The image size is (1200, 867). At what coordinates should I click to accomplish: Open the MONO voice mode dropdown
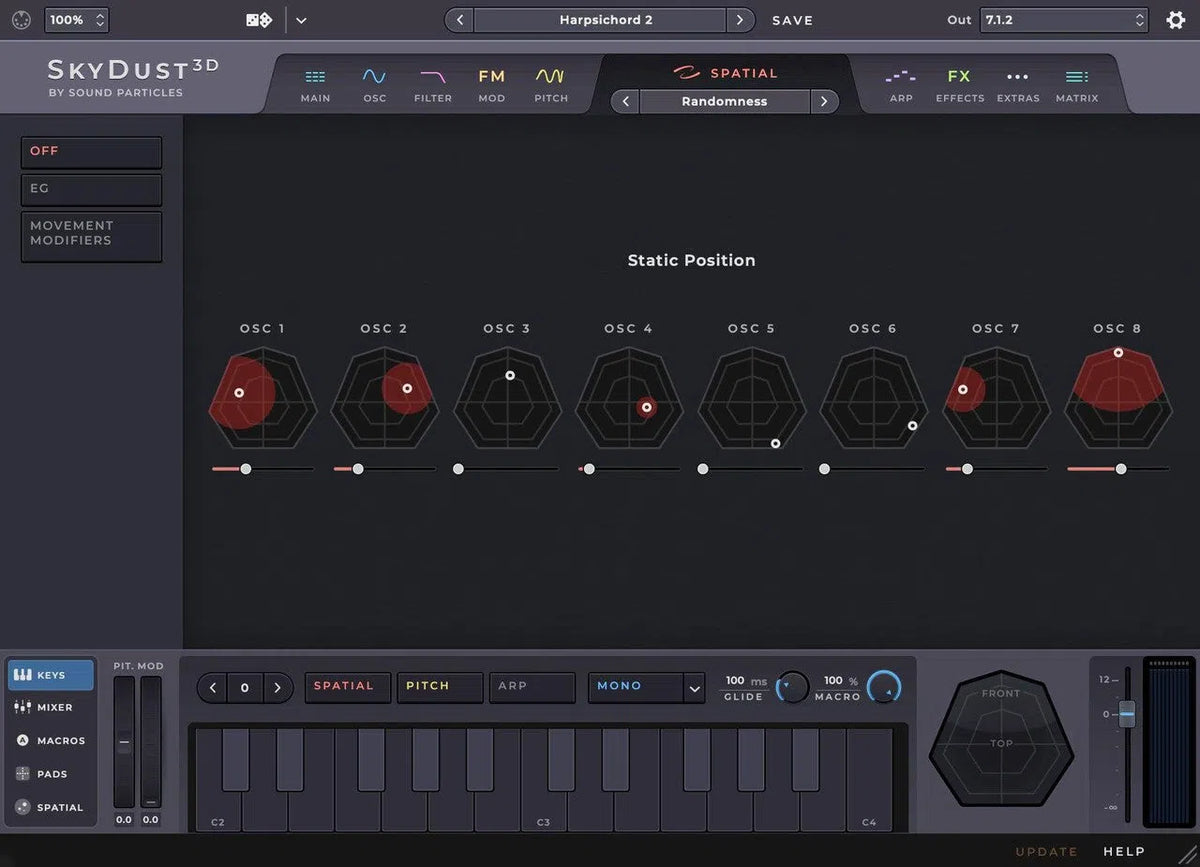[646, 687]
